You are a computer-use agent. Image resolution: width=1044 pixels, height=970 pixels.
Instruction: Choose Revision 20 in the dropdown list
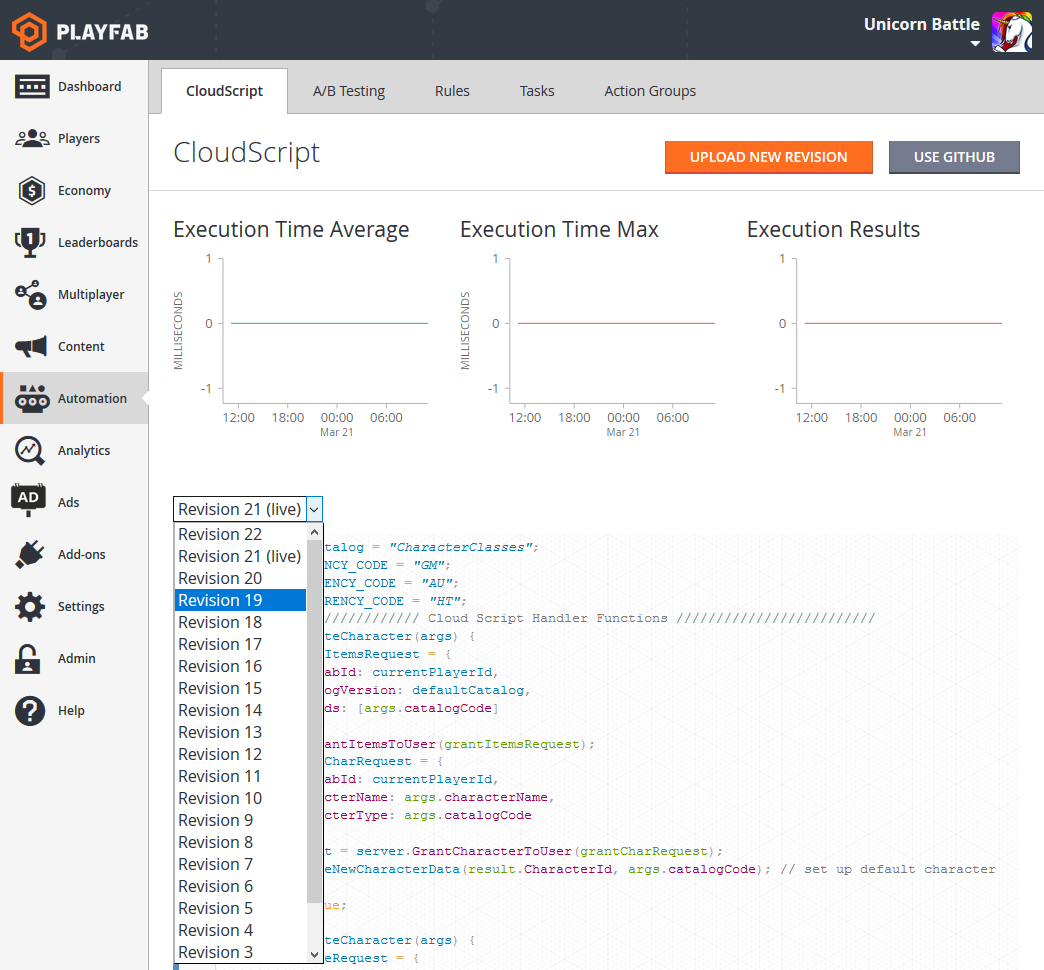[x=240, y=579]
